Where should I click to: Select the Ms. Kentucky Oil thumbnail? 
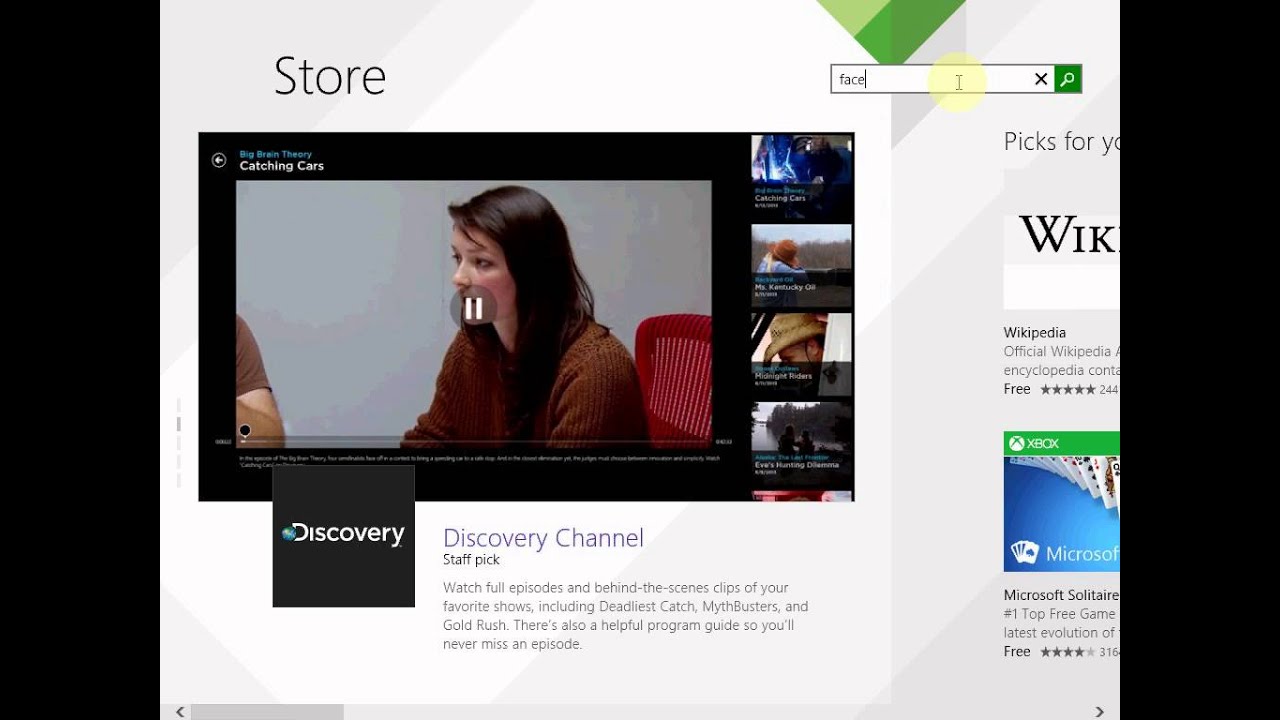[801, 264]
